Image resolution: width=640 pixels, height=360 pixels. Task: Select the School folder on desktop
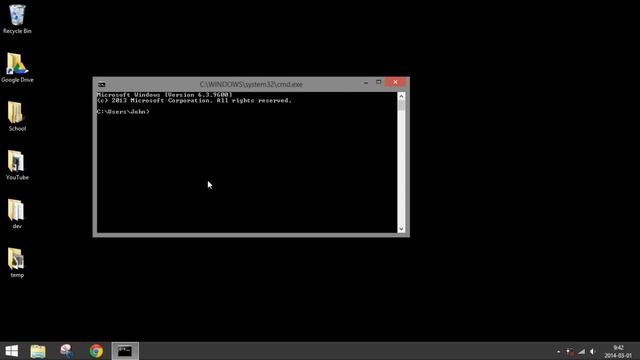17,116
